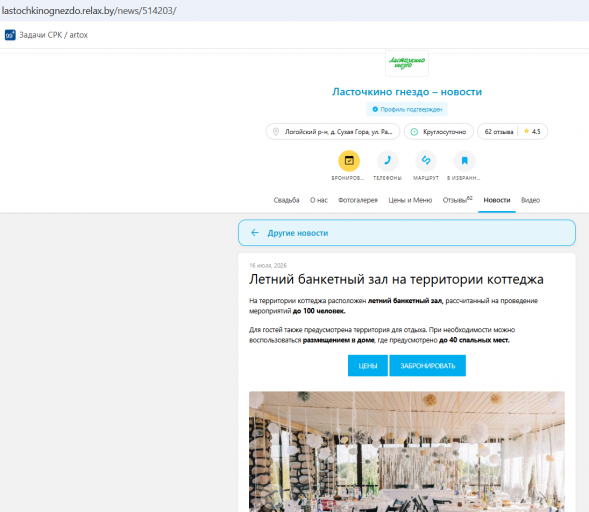
Task: Click bold text 'до 100 человек'
Action: [x=319, y=311]
